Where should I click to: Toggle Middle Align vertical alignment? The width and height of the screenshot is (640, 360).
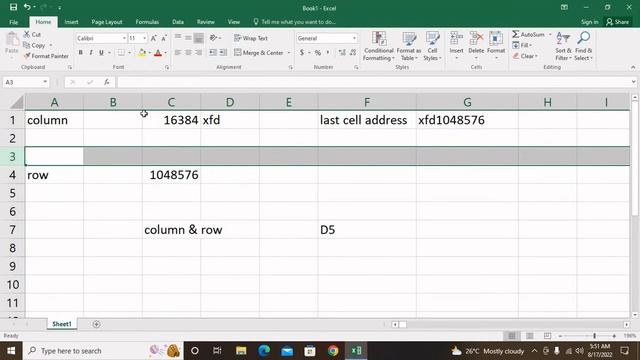click(x=188, y=38)
